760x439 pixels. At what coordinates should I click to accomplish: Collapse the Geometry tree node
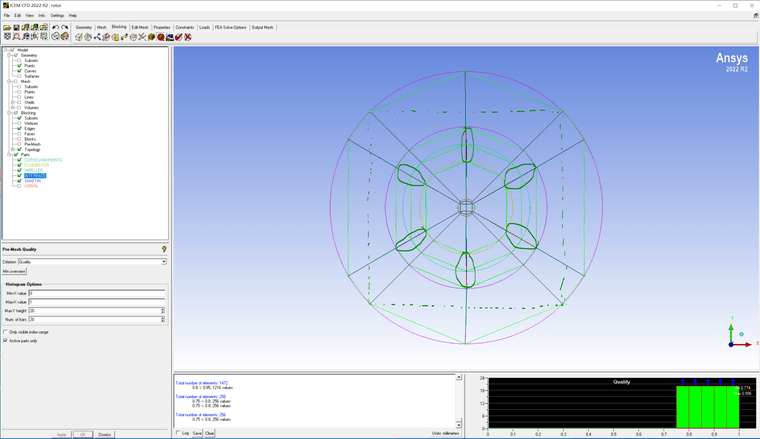point(9,55)
